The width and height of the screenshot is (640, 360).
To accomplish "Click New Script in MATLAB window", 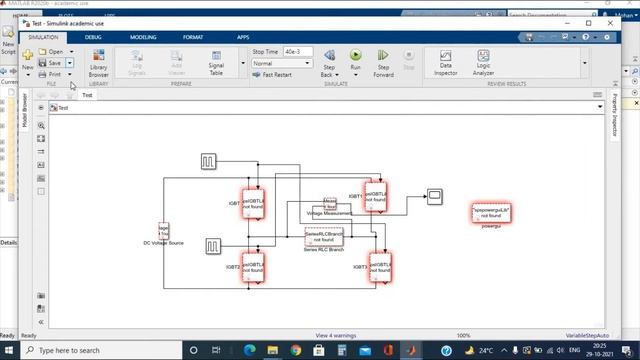I will [8, 41].
